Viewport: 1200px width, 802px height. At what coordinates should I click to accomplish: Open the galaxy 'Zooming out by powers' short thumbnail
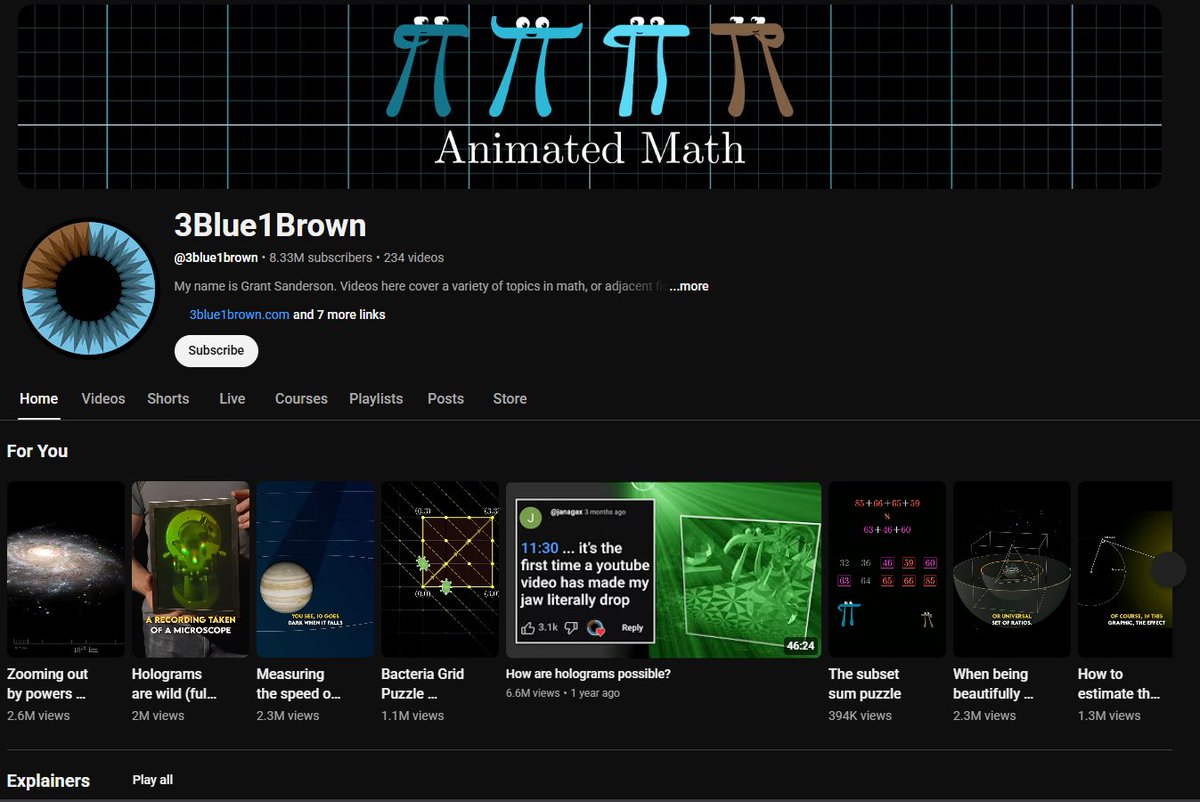tap(66, 569)
